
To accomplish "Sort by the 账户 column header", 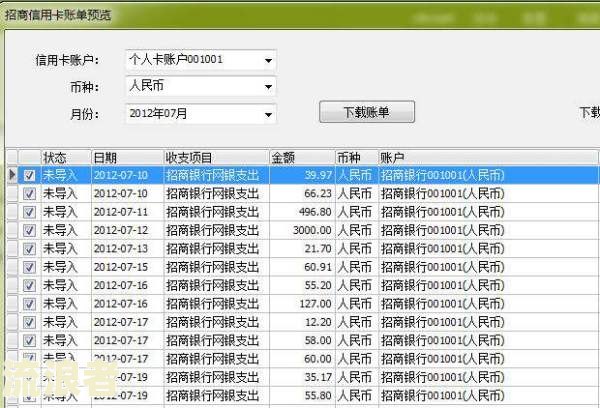I will (x=488, y=158).
